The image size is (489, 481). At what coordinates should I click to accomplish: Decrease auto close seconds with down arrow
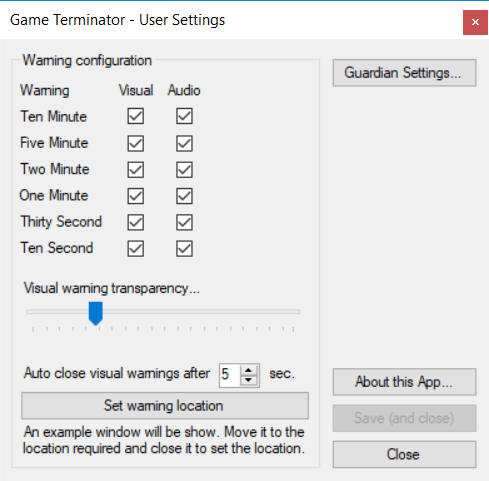[248, 380]
